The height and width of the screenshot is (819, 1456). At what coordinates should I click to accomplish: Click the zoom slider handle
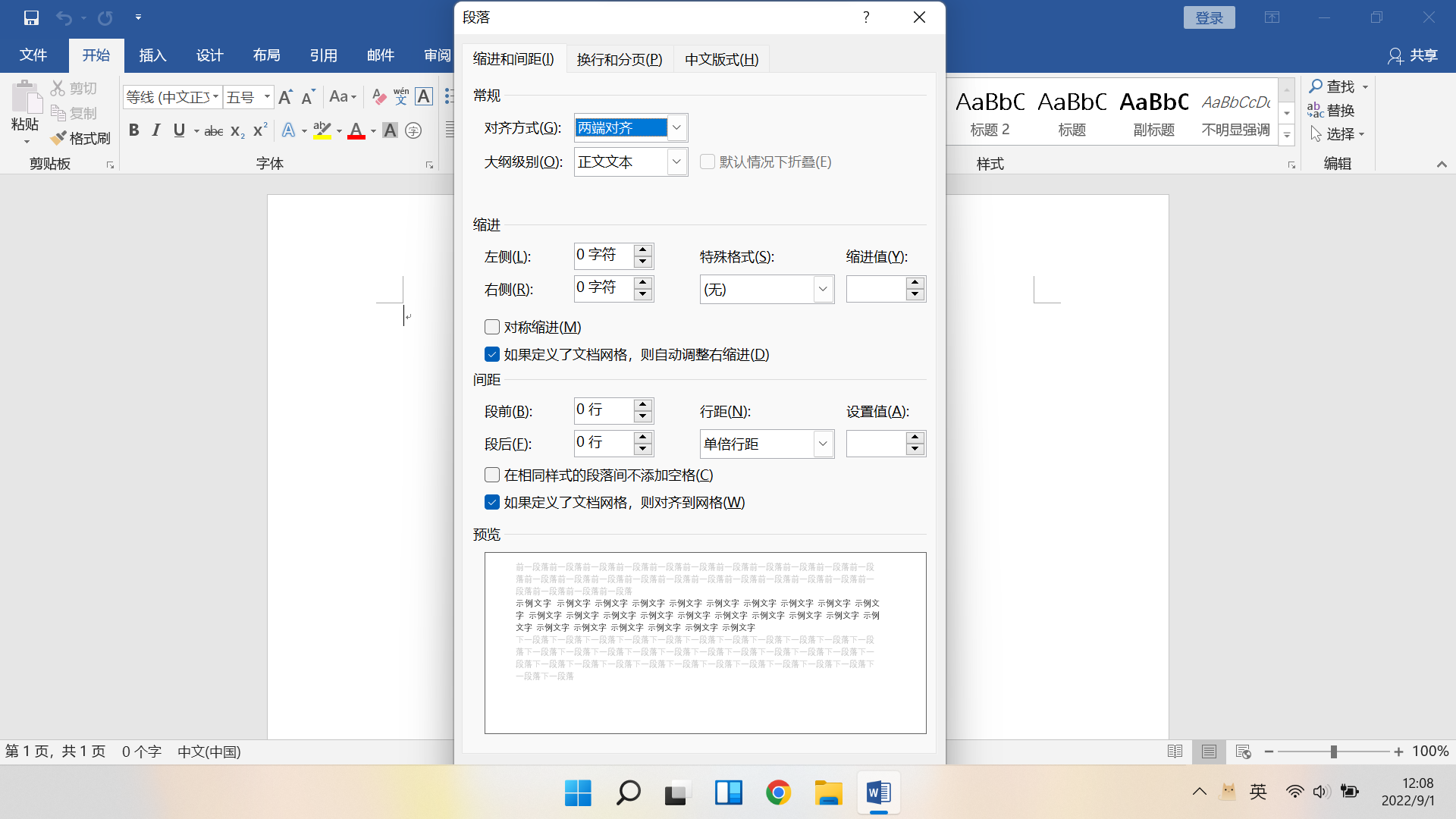(1333, 752)
